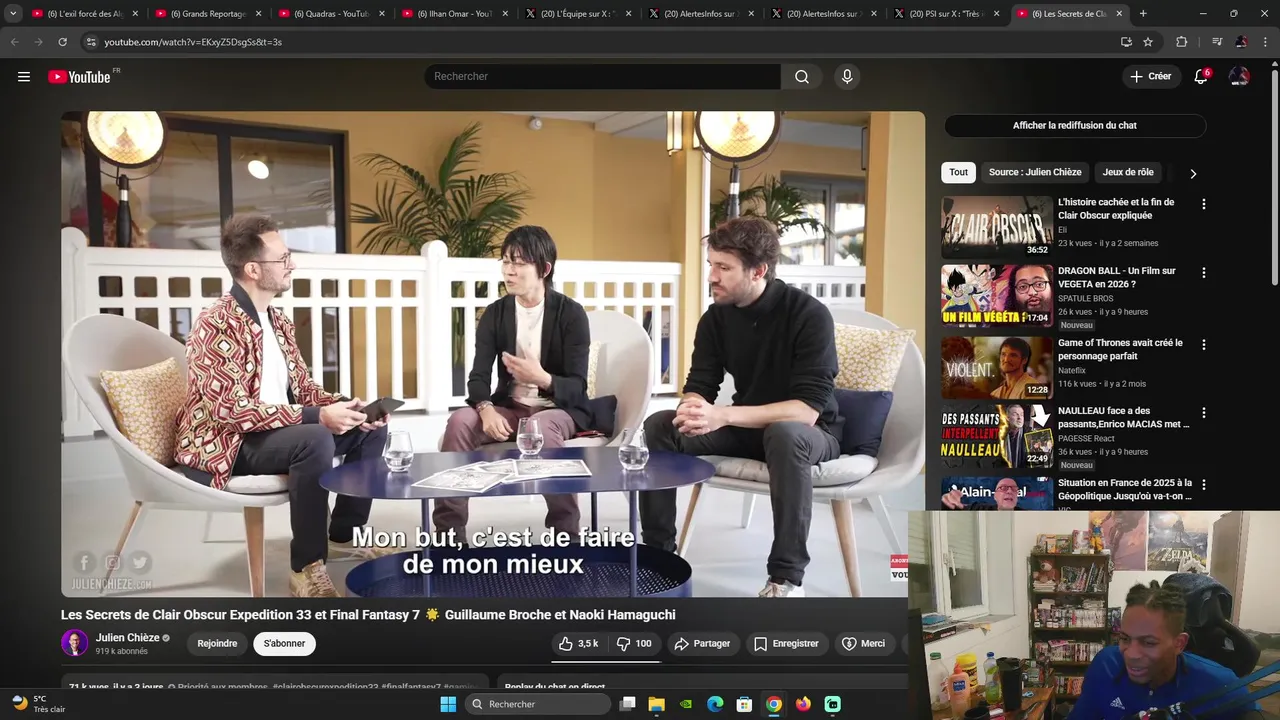Save the video with Enregistrer
Viewport: 1280px width, 720px height.
[786, 644]
